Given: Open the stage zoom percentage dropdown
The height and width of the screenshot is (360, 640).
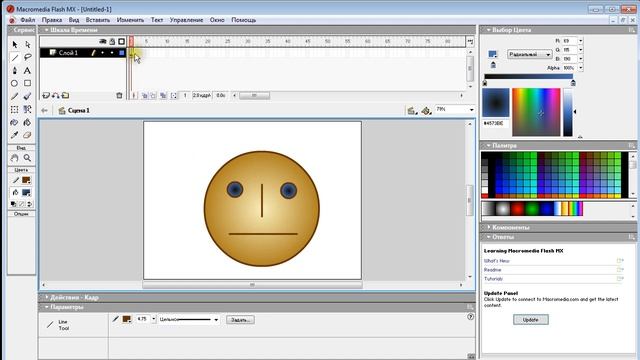Looking at the screenshot, I should click(x=471, y=110).
